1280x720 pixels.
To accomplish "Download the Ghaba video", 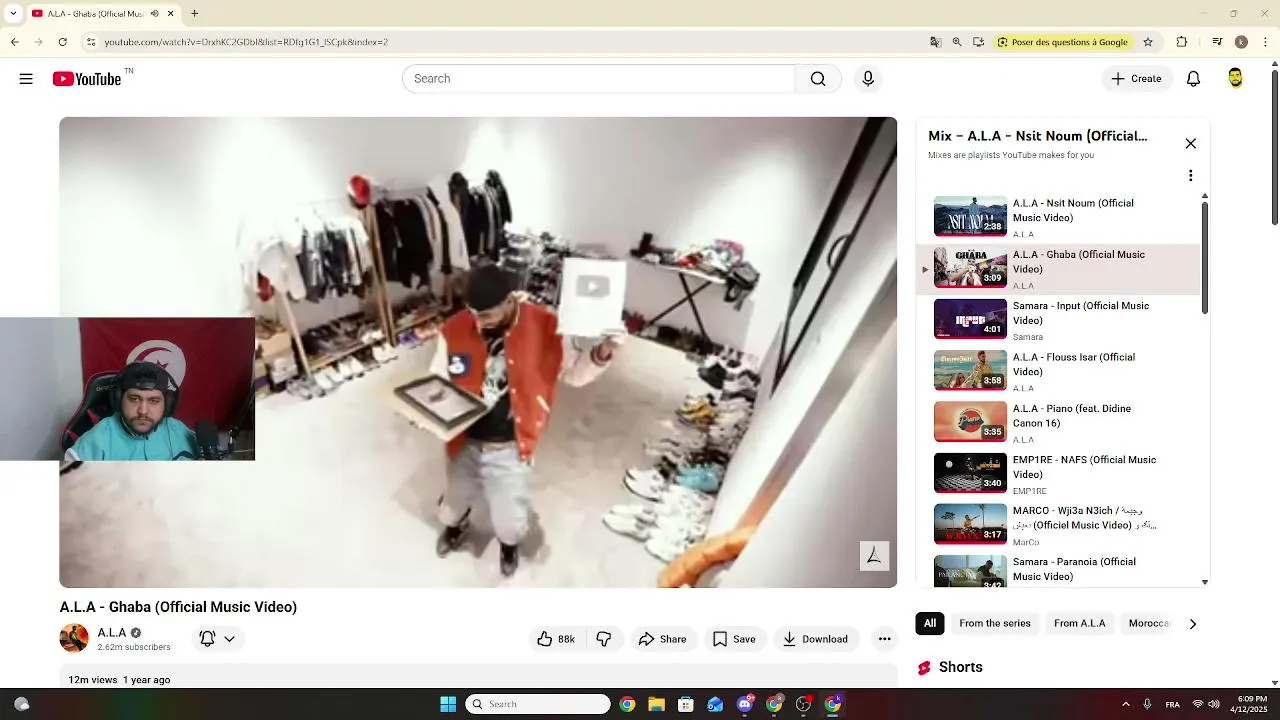I will click(x=815, y=639).
